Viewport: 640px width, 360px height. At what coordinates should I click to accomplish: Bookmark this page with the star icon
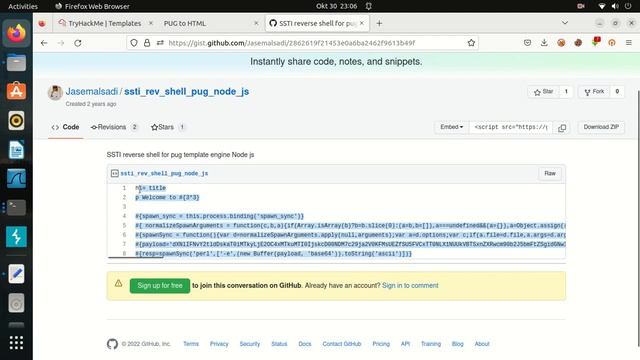tap(471, 43)
